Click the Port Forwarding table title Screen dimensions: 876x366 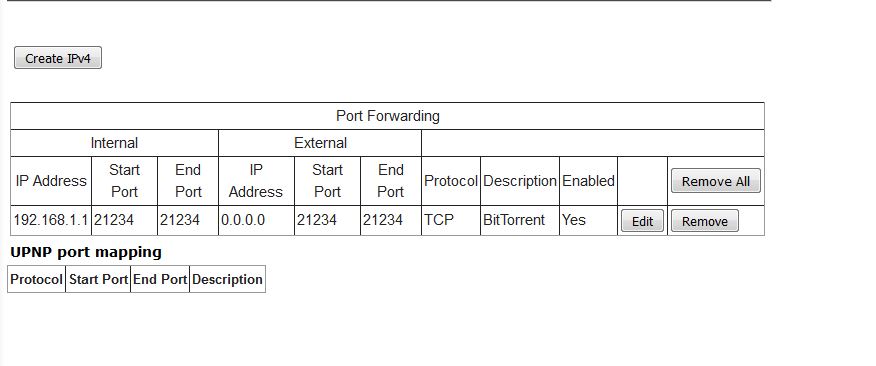388,116
